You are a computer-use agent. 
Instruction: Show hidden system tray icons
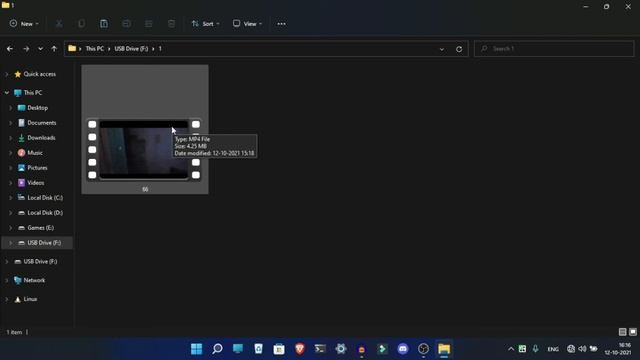511,349
